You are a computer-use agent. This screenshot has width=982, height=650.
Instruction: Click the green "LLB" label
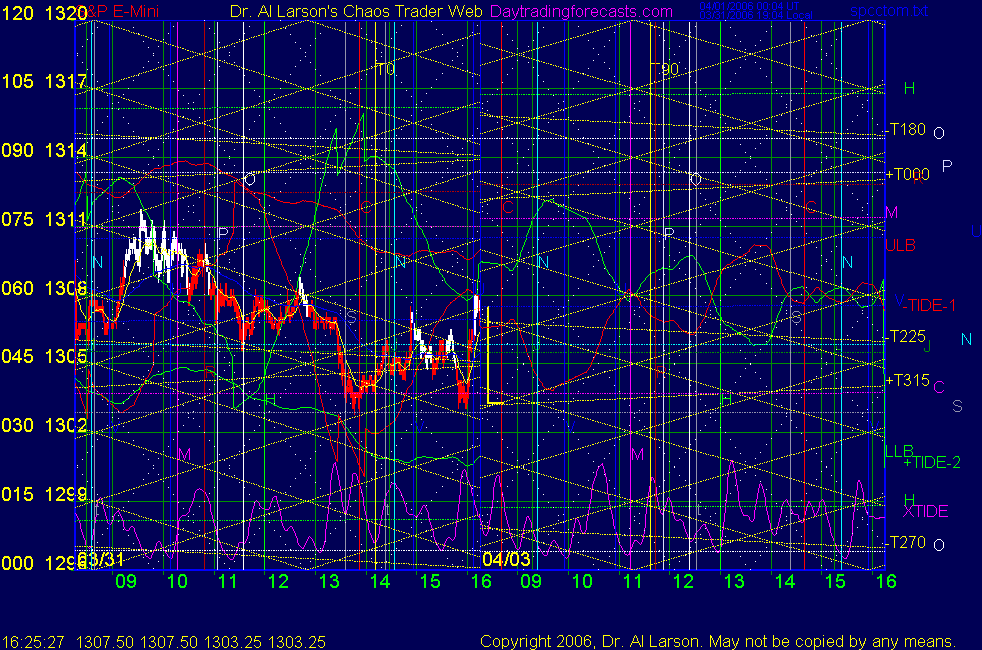pyautogui.click(x=899, y=451)
